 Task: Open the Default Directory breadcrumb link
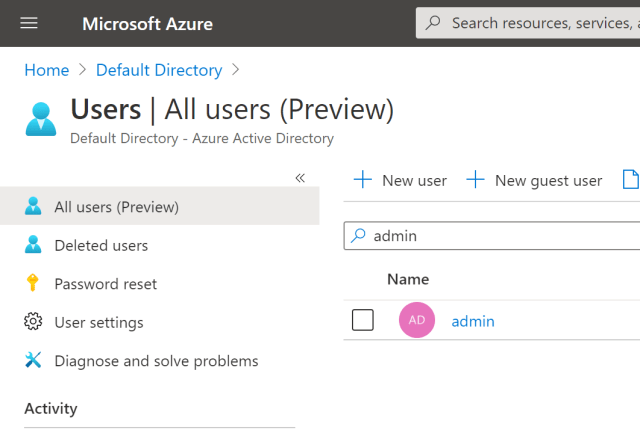click(x=159, y=70)
